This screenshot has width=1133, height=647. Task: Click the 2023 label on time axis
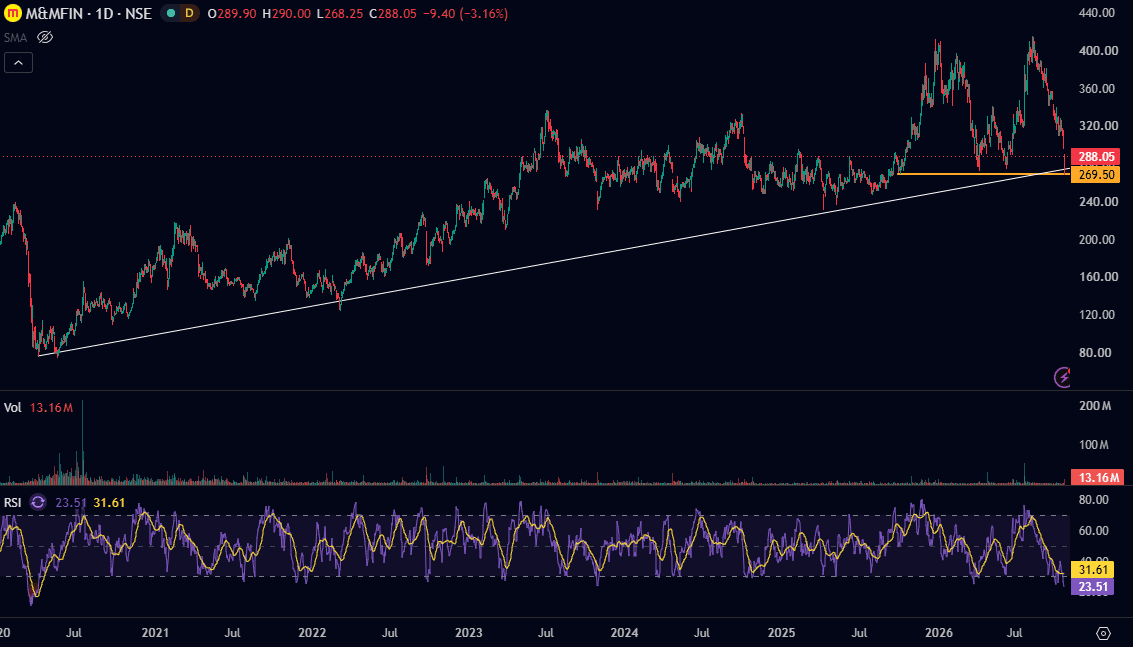tap(468, 633)
